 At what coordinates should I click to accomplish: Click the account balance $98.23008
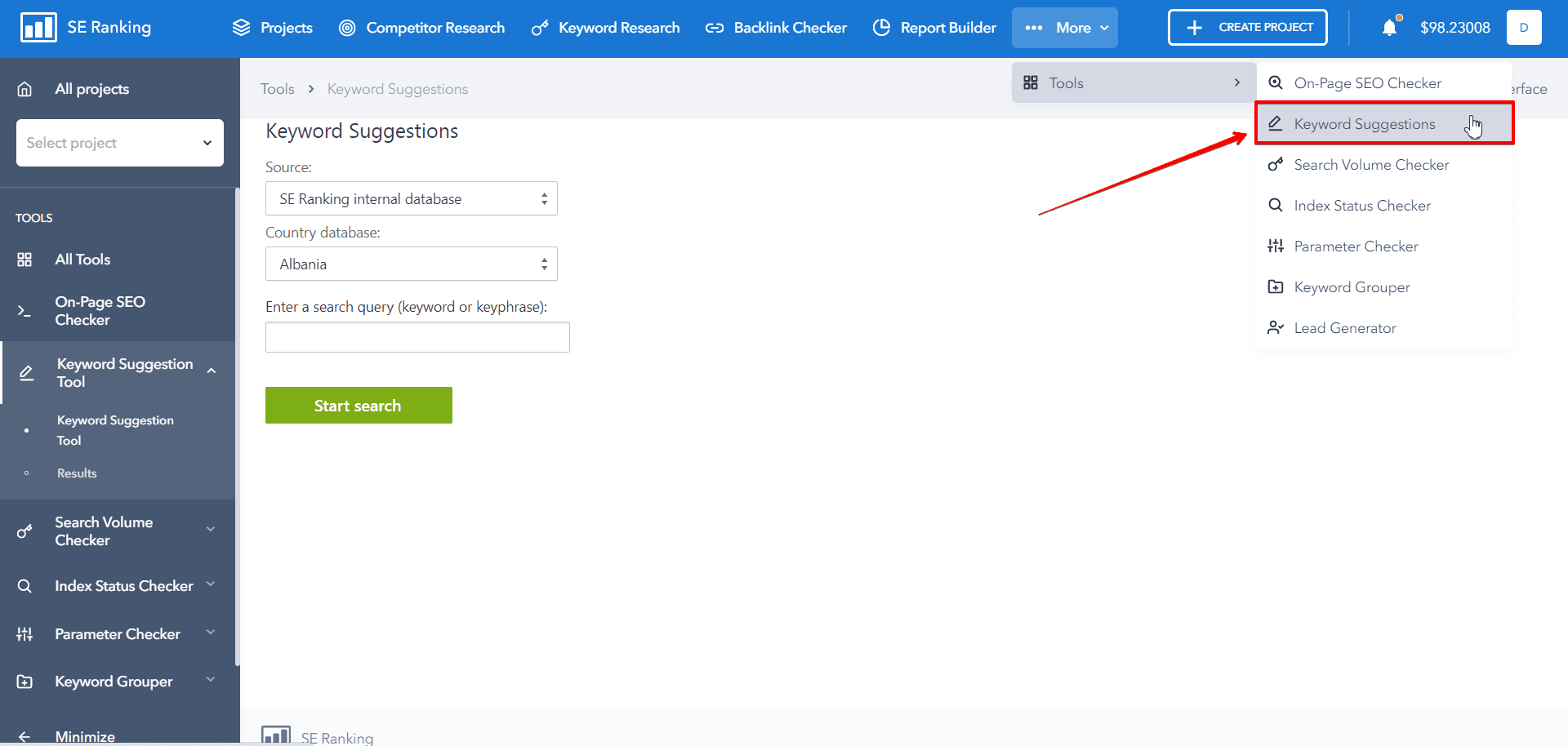(x=1455, y=28)
